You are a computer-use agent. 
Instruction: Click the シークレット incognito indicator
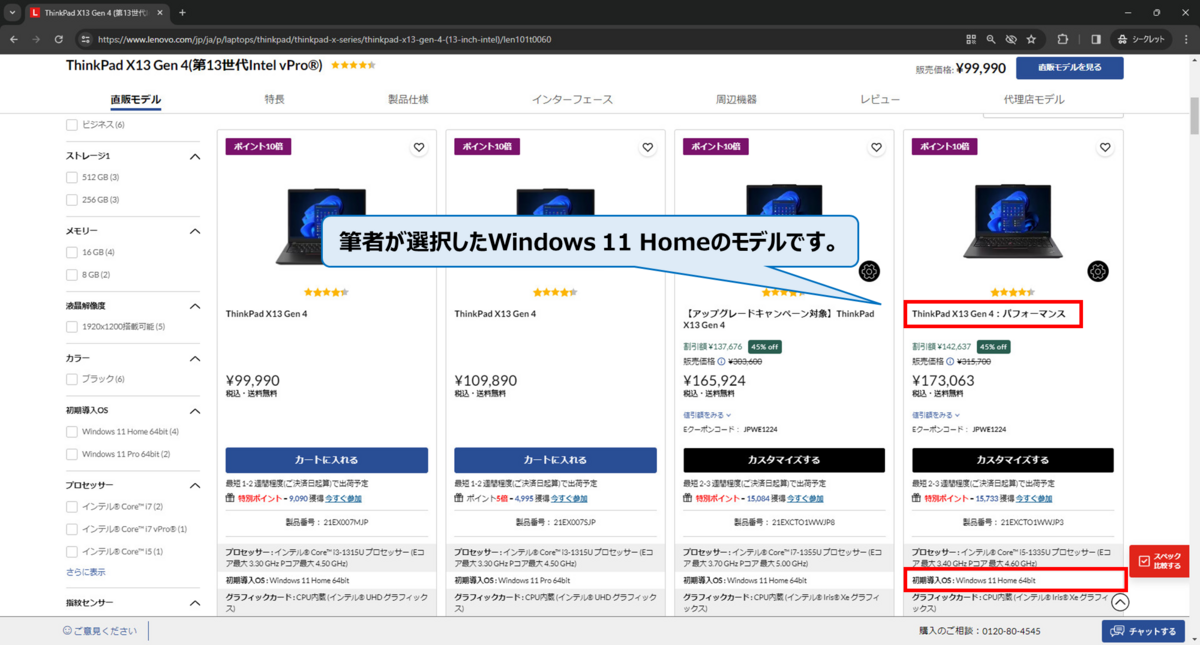(x=1142, y=39)
